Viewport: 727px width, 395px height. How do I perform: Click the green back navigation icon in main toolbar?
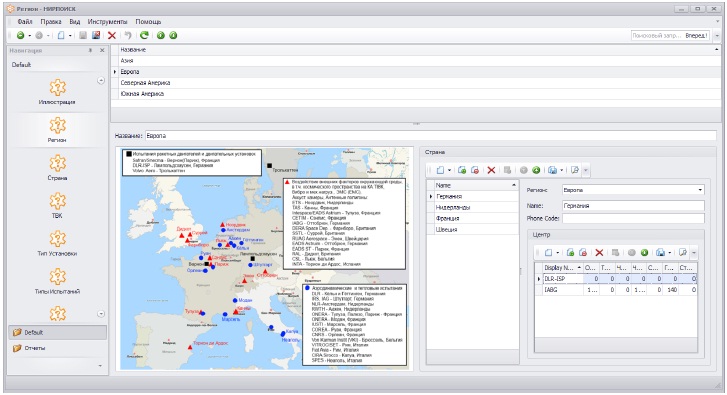pyautogui.click(x=20, y=35)
